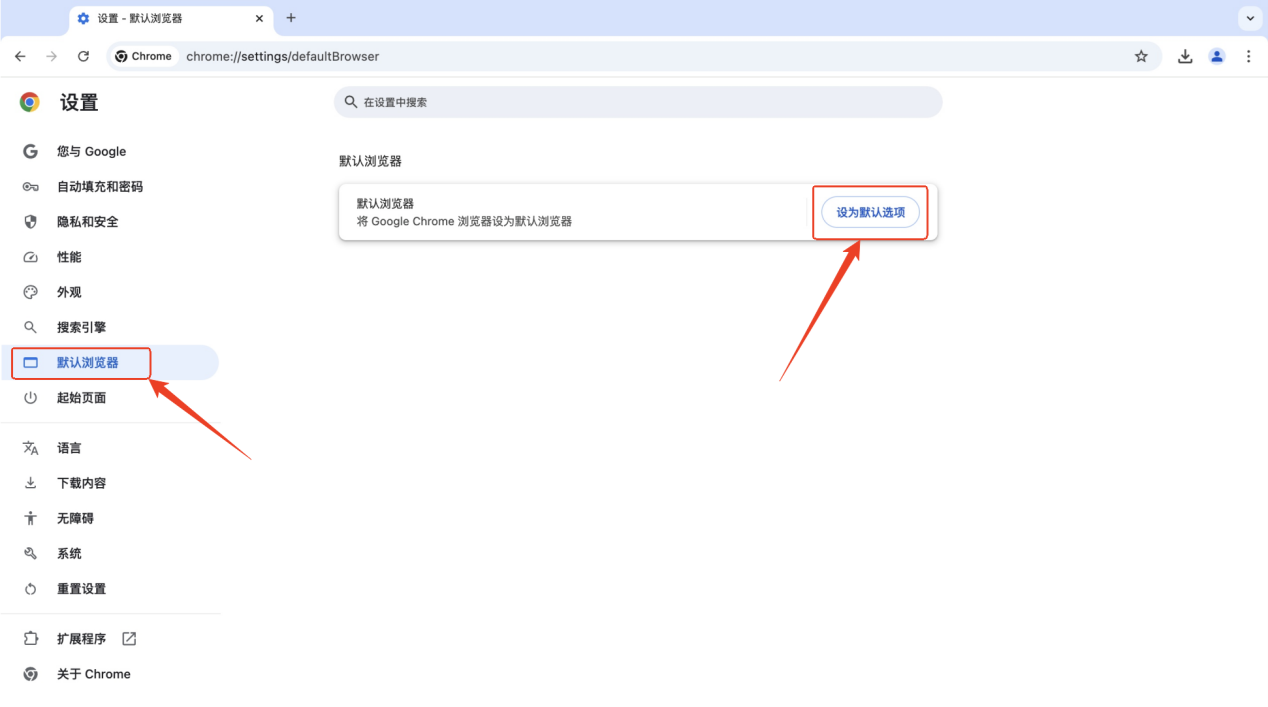
Task: Click the back navigation arrow
Action: point(20,57)
